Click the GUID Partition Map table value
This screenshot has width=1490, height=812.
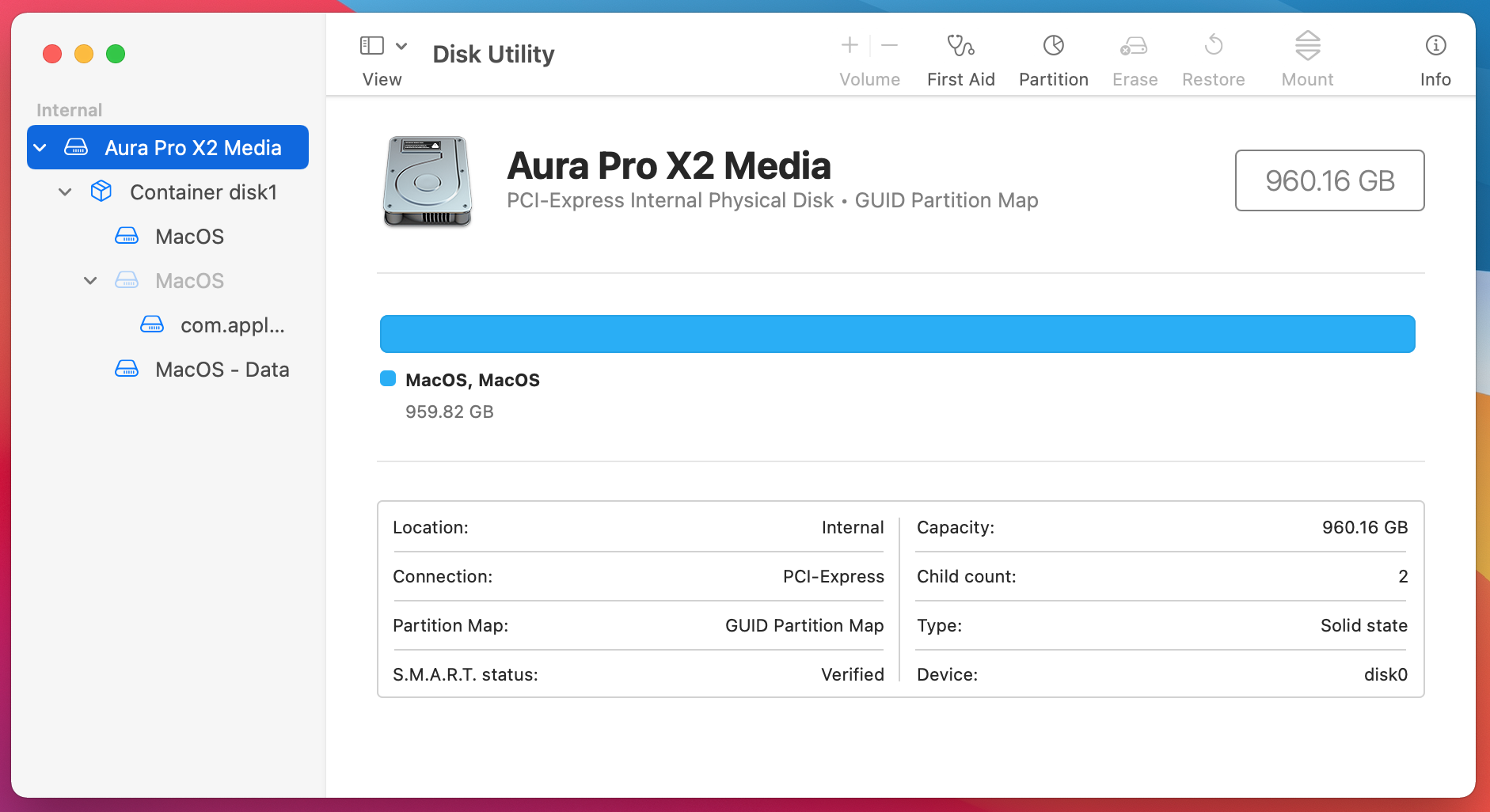point(804,625)
